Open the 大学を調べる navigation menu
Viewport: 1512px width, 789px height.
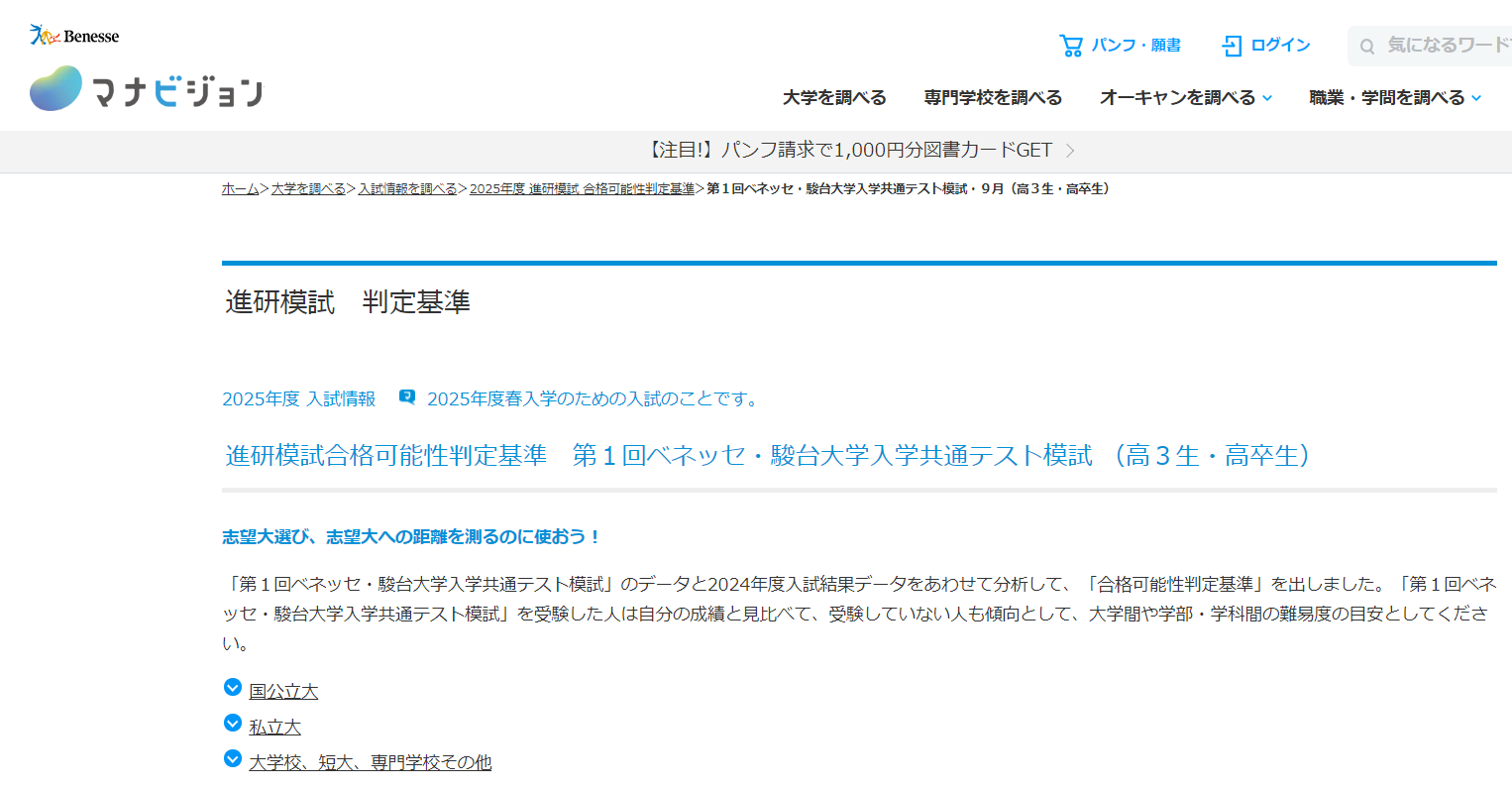tap(833, 97)
